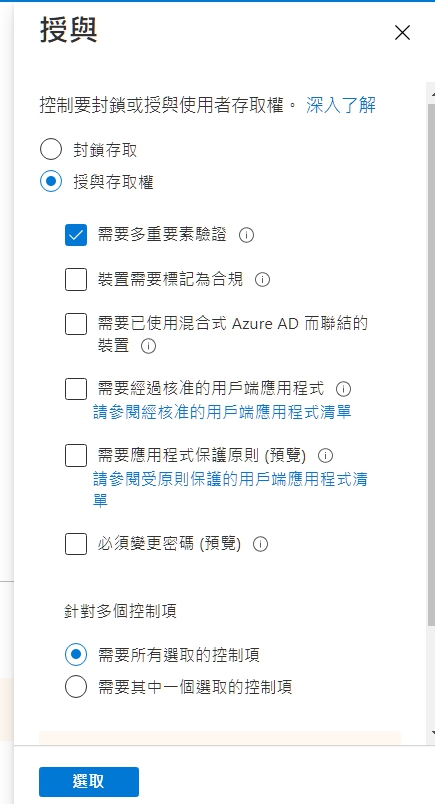Select 授與存取權 radio button
This screenshot has height=804, width=435.
click(x=51, y=182)
